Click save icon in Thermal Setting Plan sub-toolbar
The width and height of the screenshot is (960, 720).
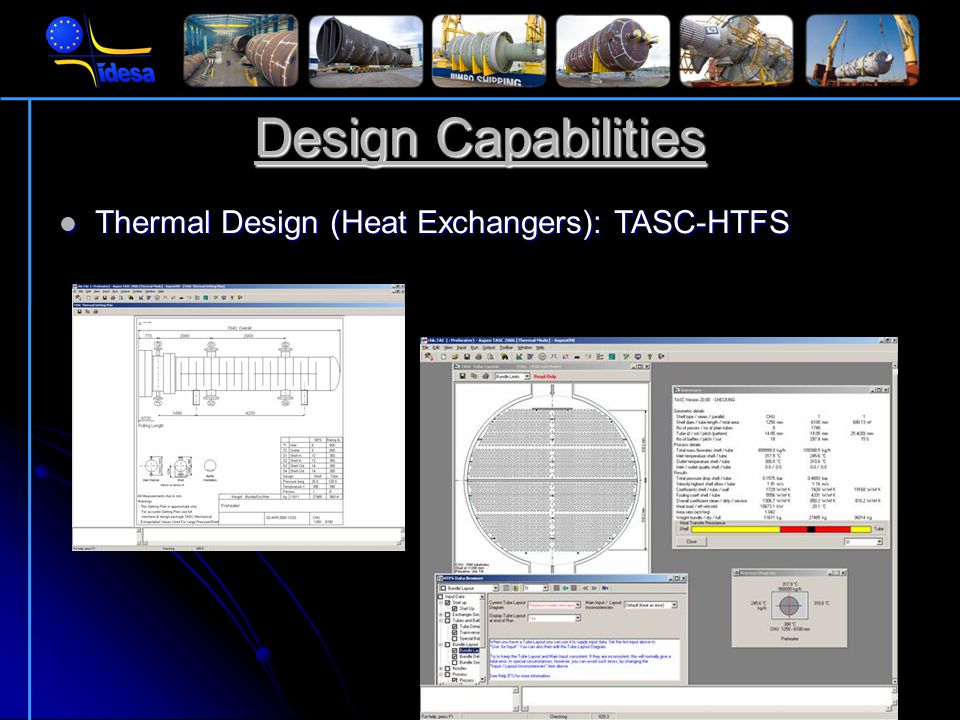[x=80, y=312]
